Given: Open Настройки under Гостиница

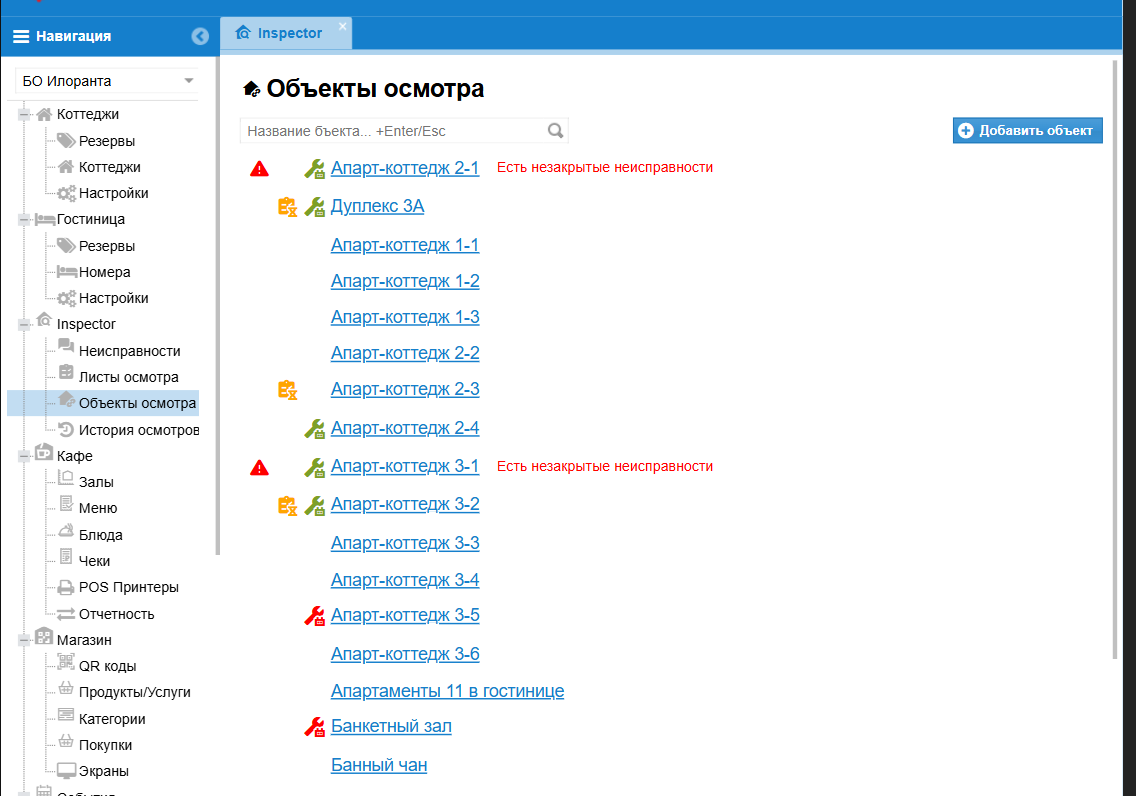Looking at the screenshot, I should pos(114,298).
